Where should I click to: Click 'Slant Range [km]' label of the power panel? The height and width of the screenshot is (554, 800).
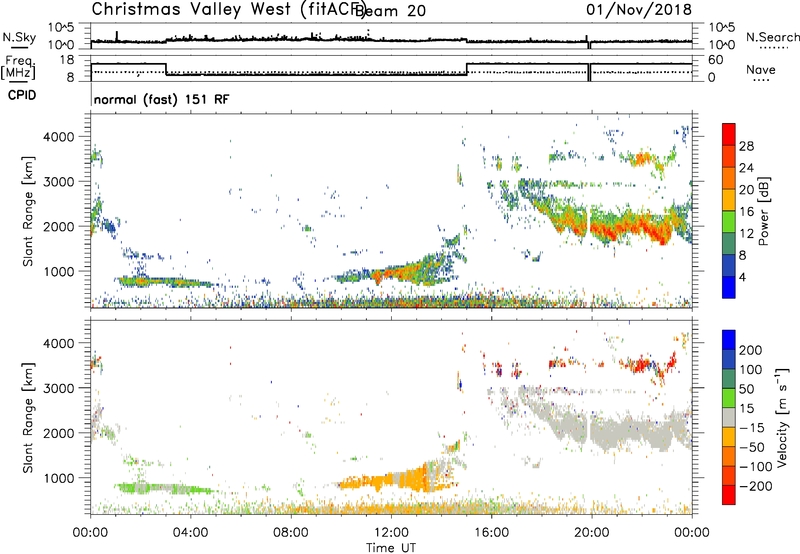(28, 211)
